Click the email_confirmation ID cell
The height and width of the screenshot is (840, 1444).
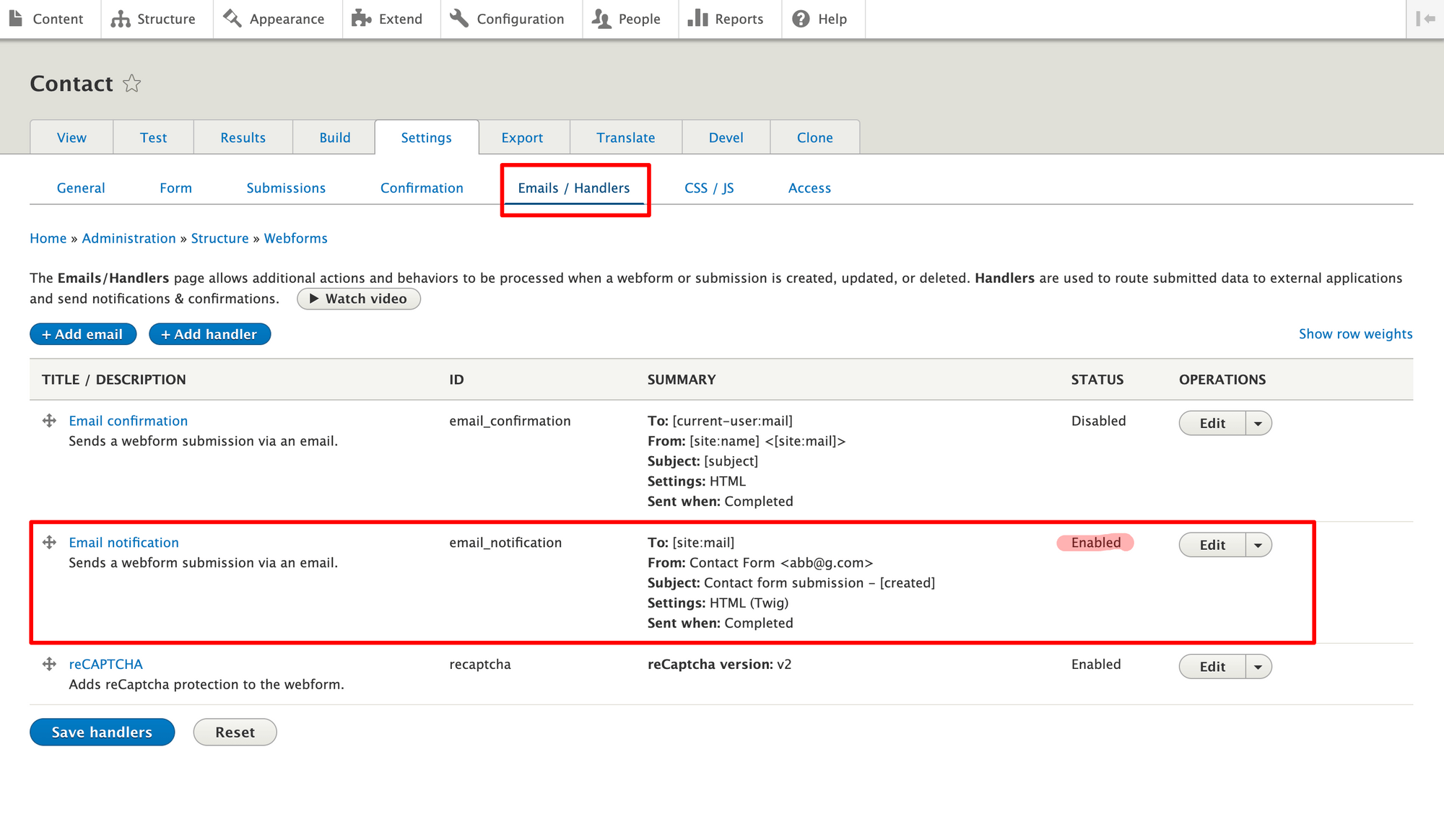pos(510,421)
